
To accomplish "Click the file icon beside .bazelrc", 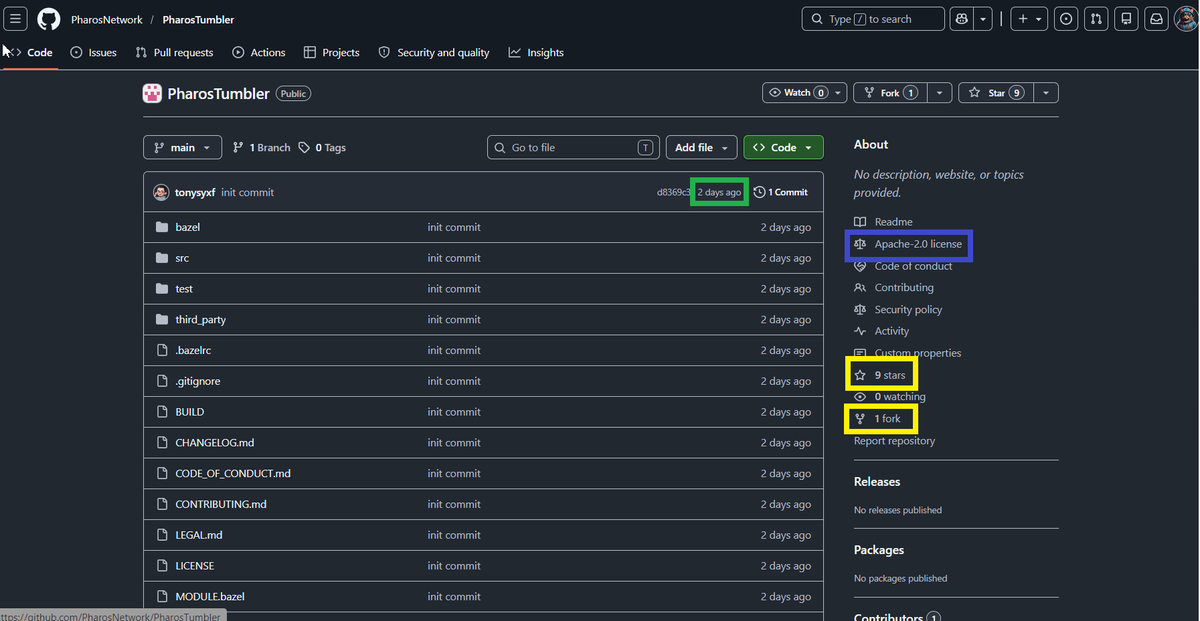I will [162, 351].
